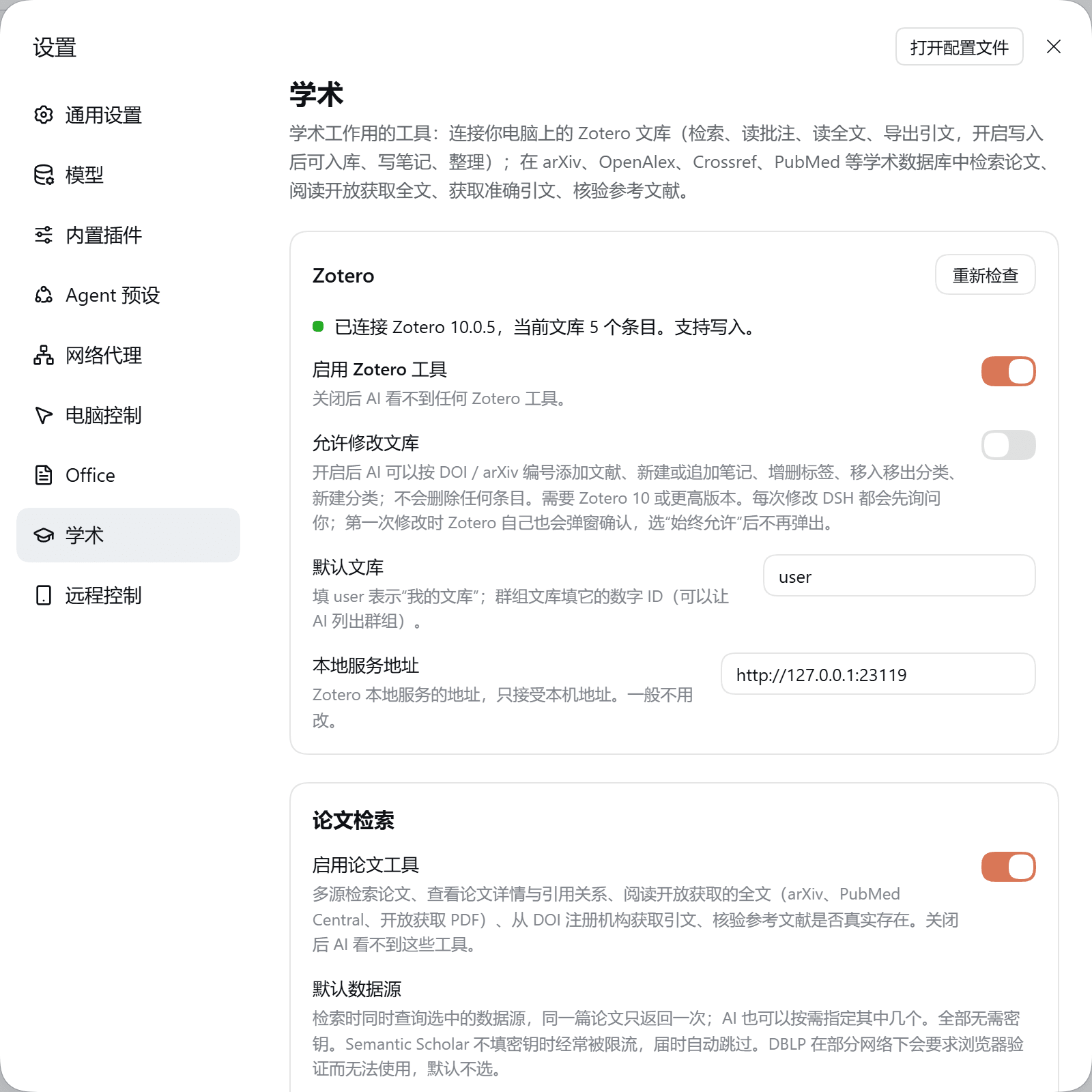This screenshot has width=1092, height=1092.
Task: Click the network icon beside 网络代理
Action: tap(44, 355)
